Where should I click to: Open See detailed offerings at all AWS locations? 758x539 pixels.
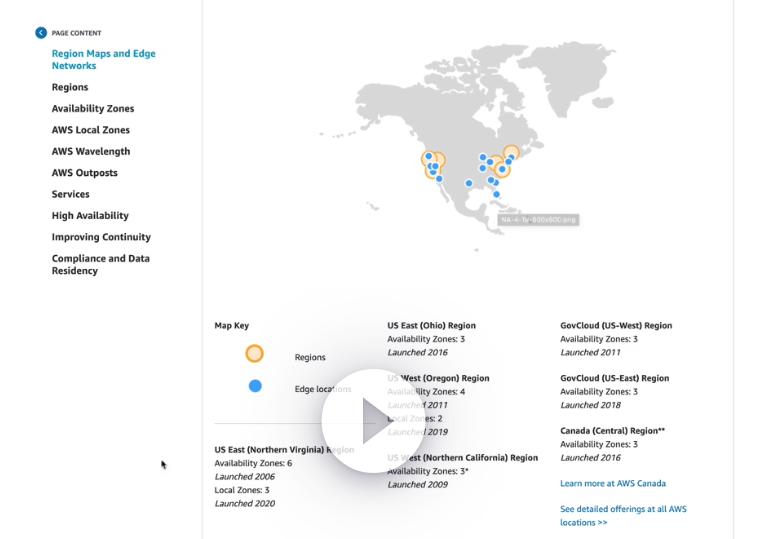tap(623, 515)
